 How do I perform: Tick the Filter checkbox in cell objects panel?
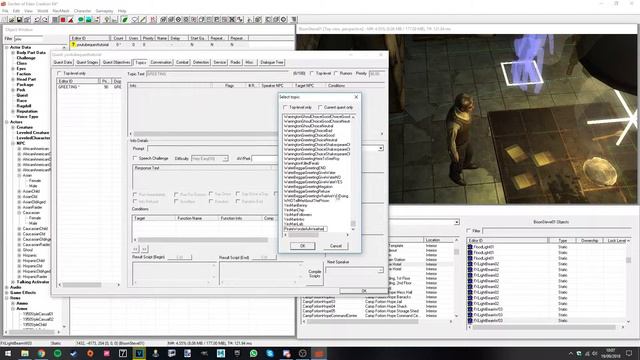point(469,231)
